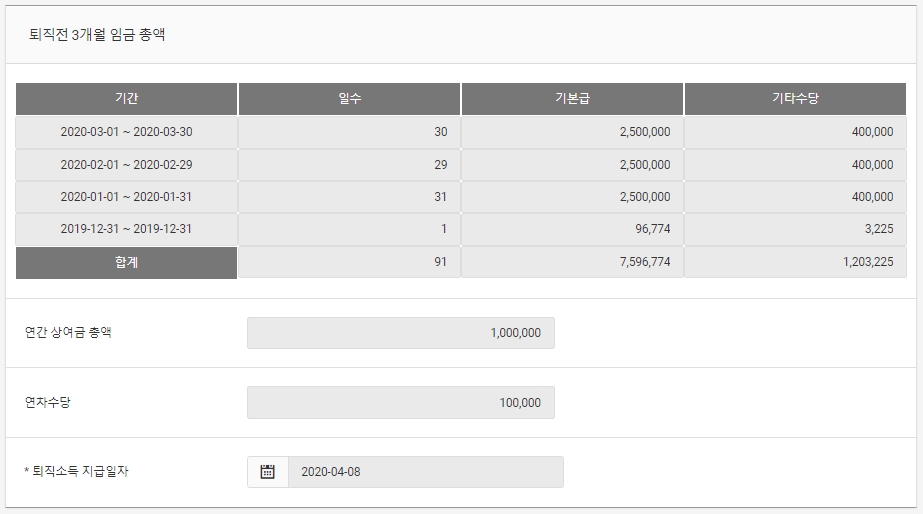Click the 기타수당 column header
The image size is (923, 514).
point(795,99)
